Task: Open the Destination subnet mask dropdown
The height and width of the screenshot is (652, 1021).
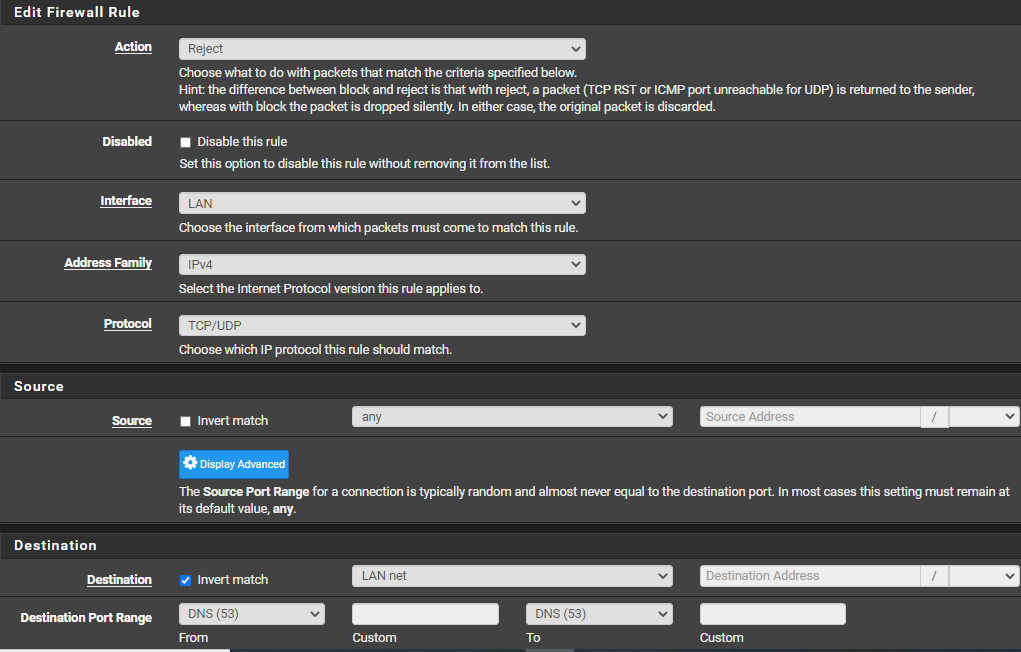Action: [x=984, y=576]
